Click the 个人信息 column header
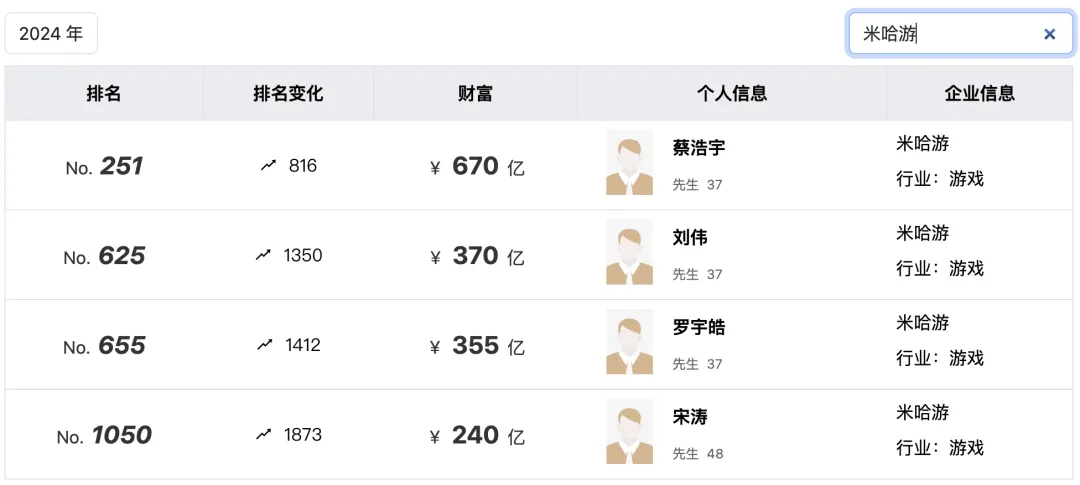The width and height of the screenshot is (1080, 485). point(731,94)
